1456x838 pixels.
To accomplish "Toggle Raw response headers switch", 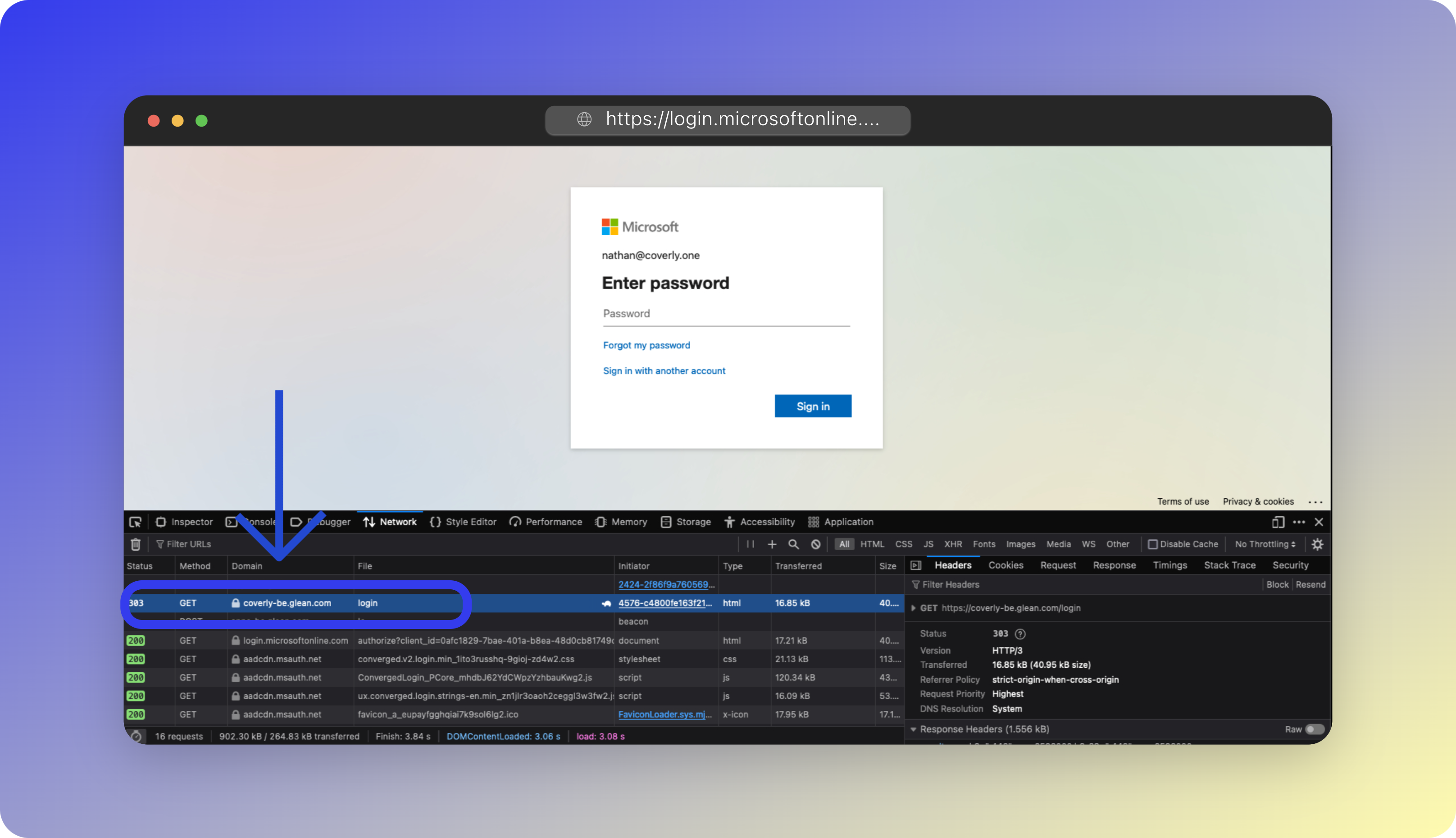I will click(x=1315, y=729).
